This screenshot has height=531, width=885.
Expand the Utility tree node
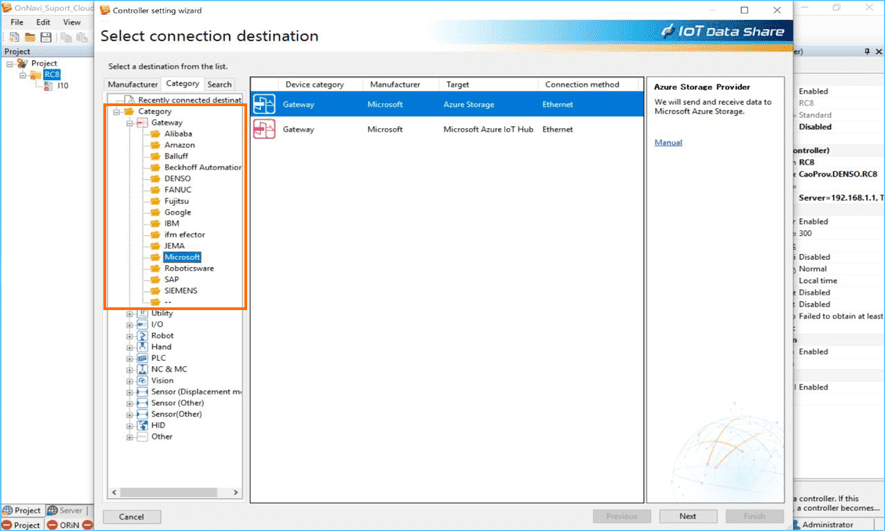(129, 314)
